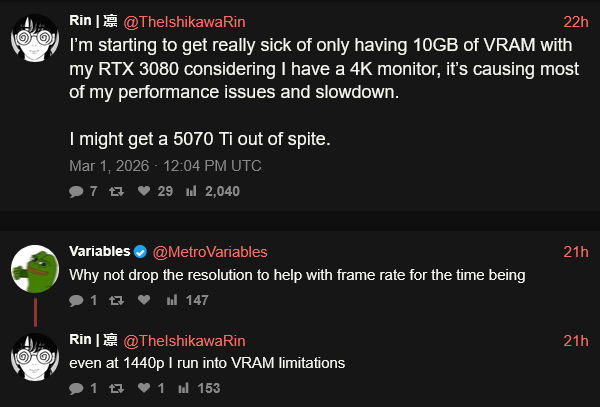The height and width of the screenshot is (407, 600).
Task: Open @MetroVariables profile handle link
Action: 211,251
